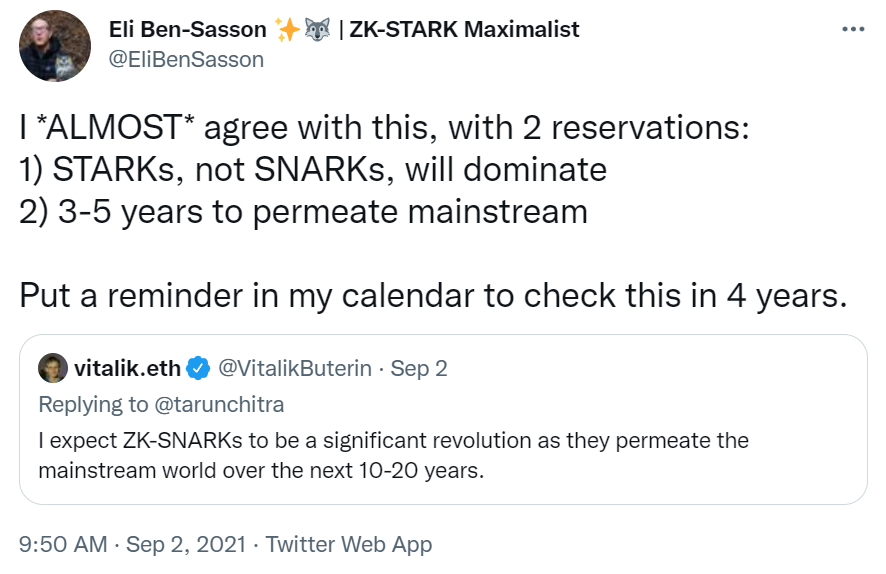Open quoted tweet text about ZK-SNARKs revolution
Image resolution: width=886 pixels, height=574 pixels.
tap(393, 455)
